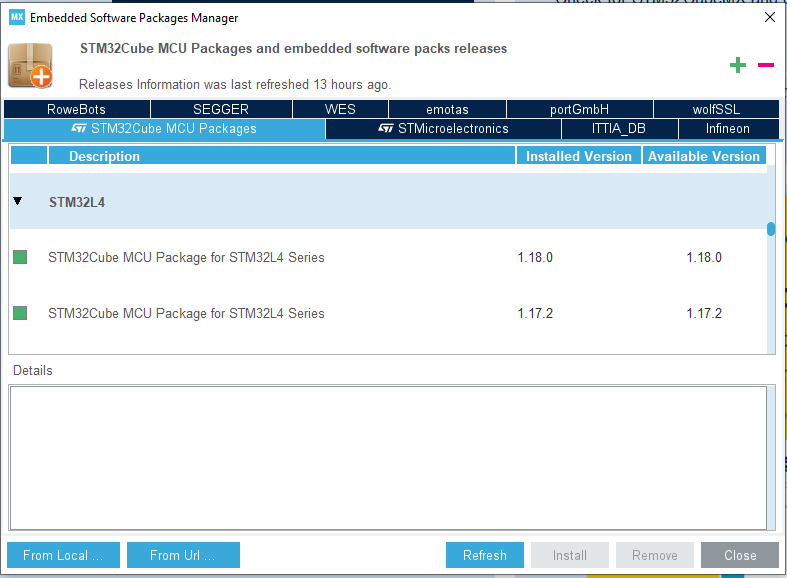This screenshot has width=787, height=578.
Task: Select the emotas tab
Action: point(447,109)
